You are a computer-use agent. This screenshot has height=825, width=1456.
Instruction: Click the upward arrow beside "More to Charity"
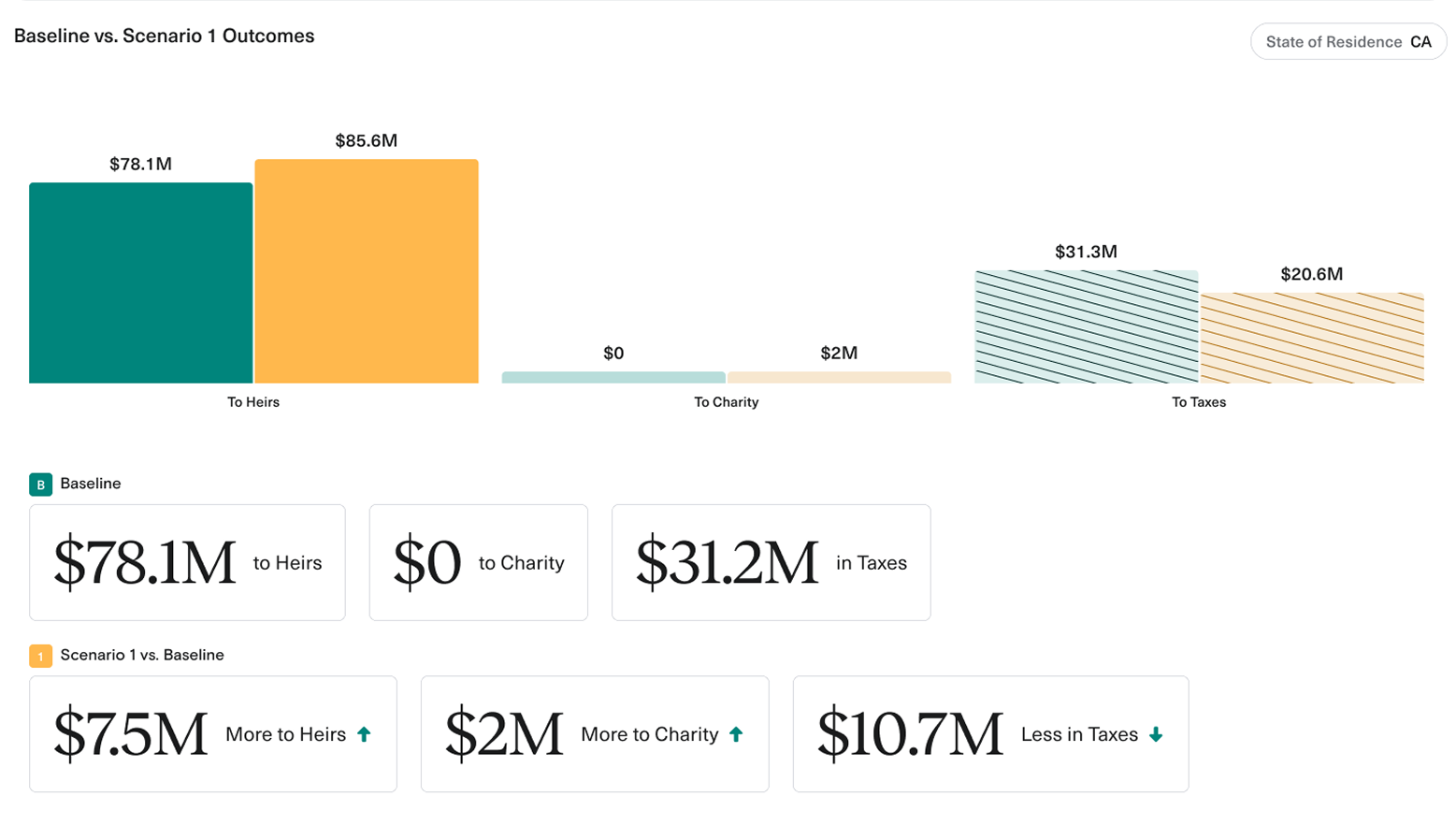(x=736, y=734)
